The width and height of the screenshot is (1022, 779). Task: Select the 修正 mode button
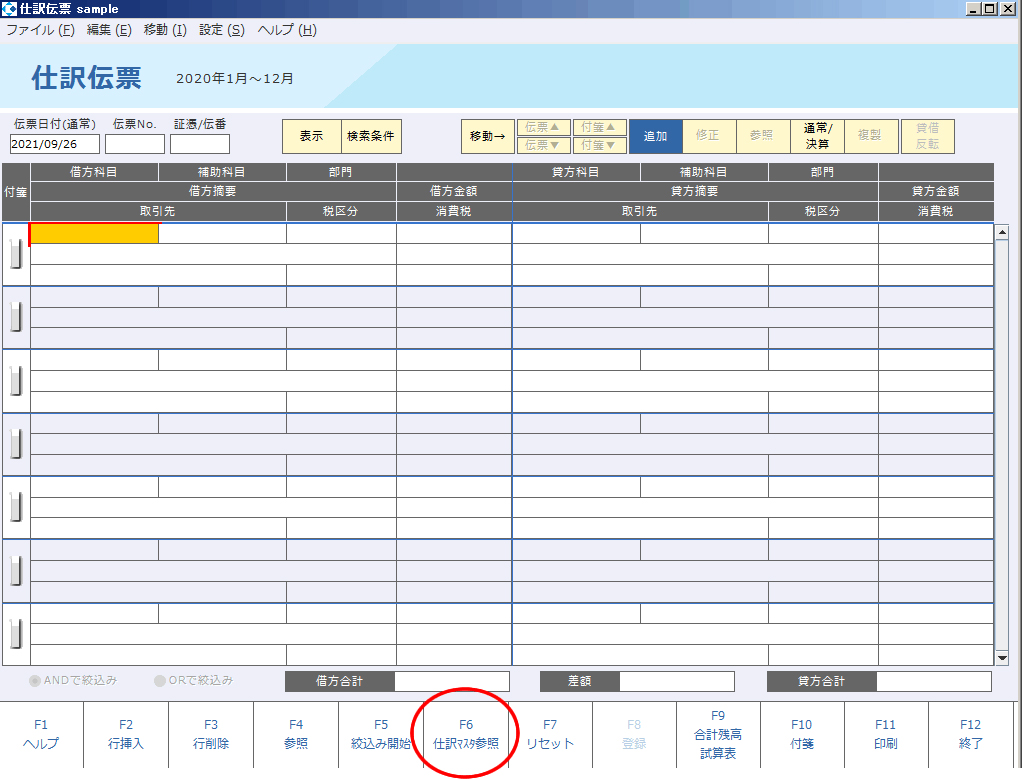(x=709, y=136)
